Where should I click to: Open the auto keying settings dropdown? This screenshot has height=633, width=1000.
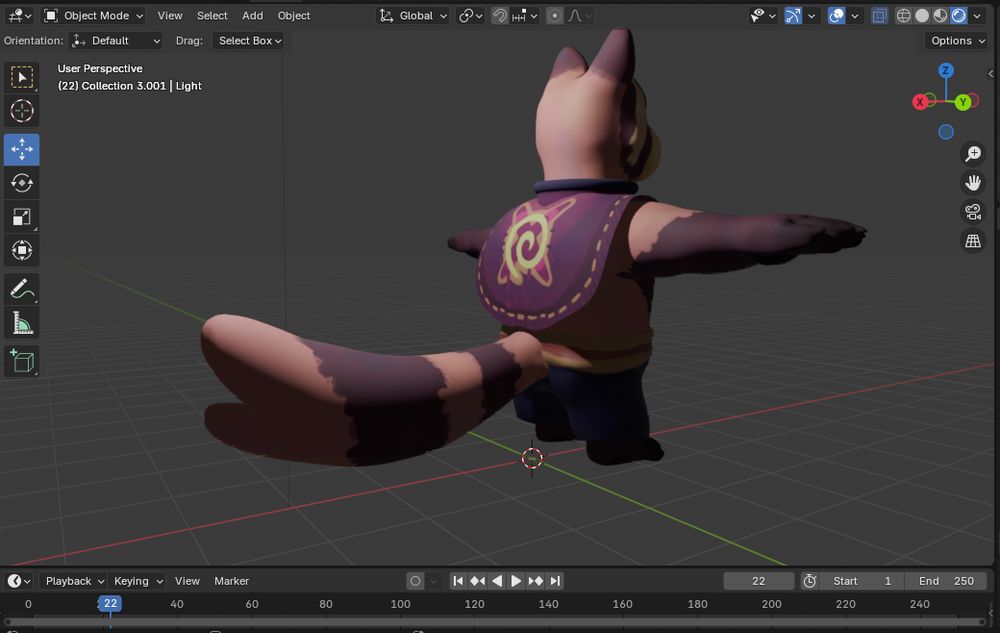coord(434,581)
